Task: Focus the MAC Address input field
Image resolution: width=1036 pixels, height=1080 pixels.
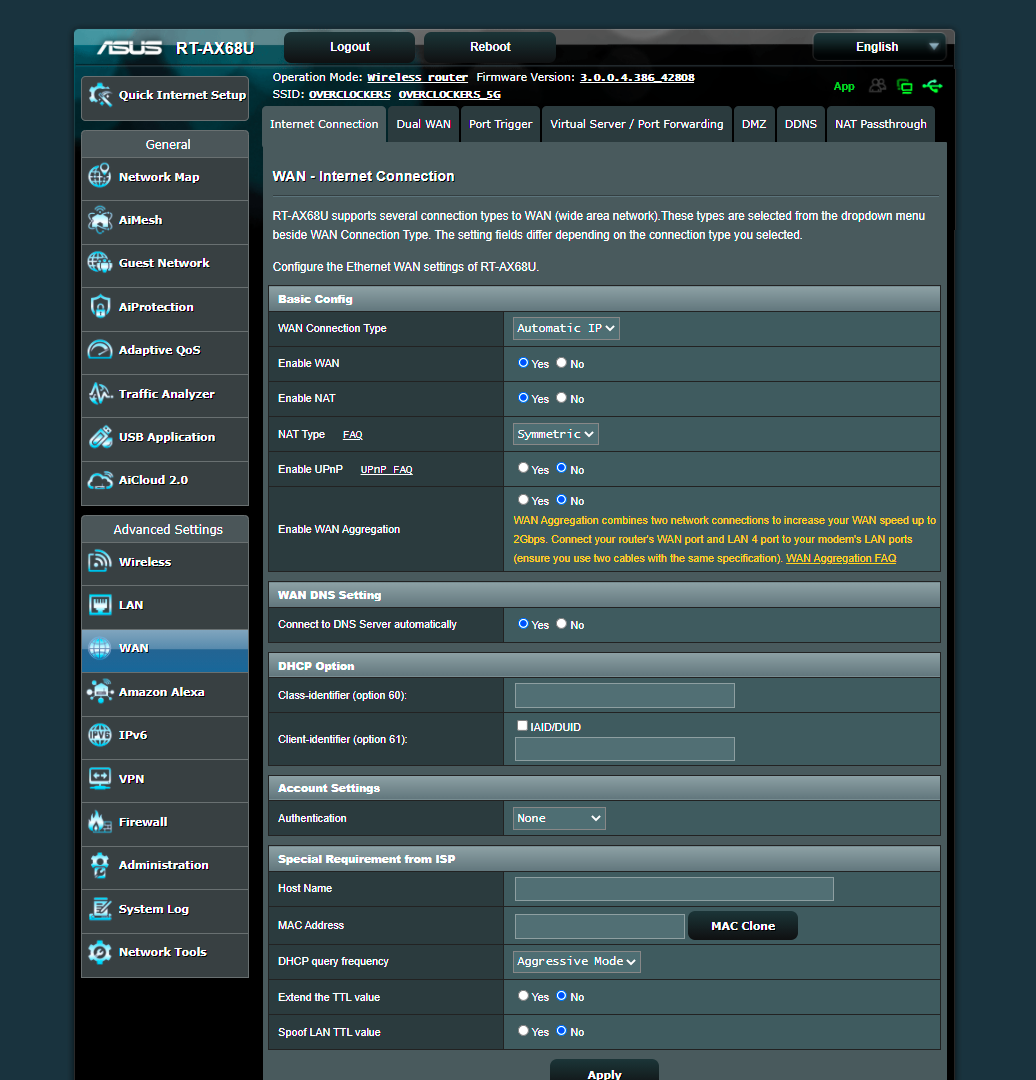Action: coord(600,926)
